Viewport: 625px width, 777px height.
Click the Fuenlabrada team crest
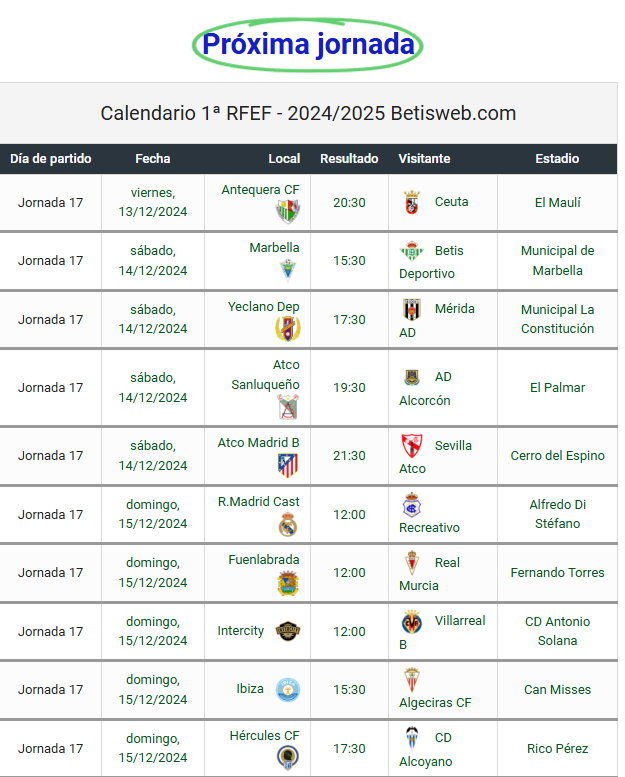288,582
